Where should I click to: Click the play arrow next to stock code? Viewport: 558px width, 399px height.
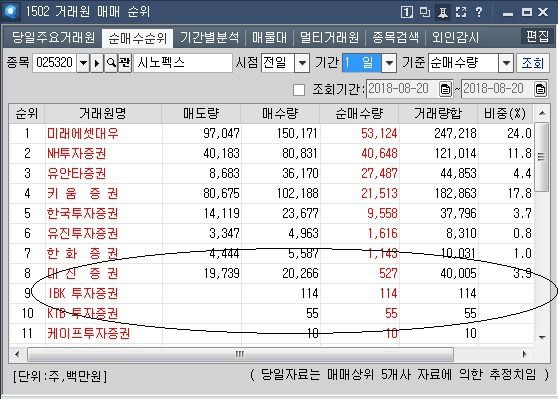[97, 63]
